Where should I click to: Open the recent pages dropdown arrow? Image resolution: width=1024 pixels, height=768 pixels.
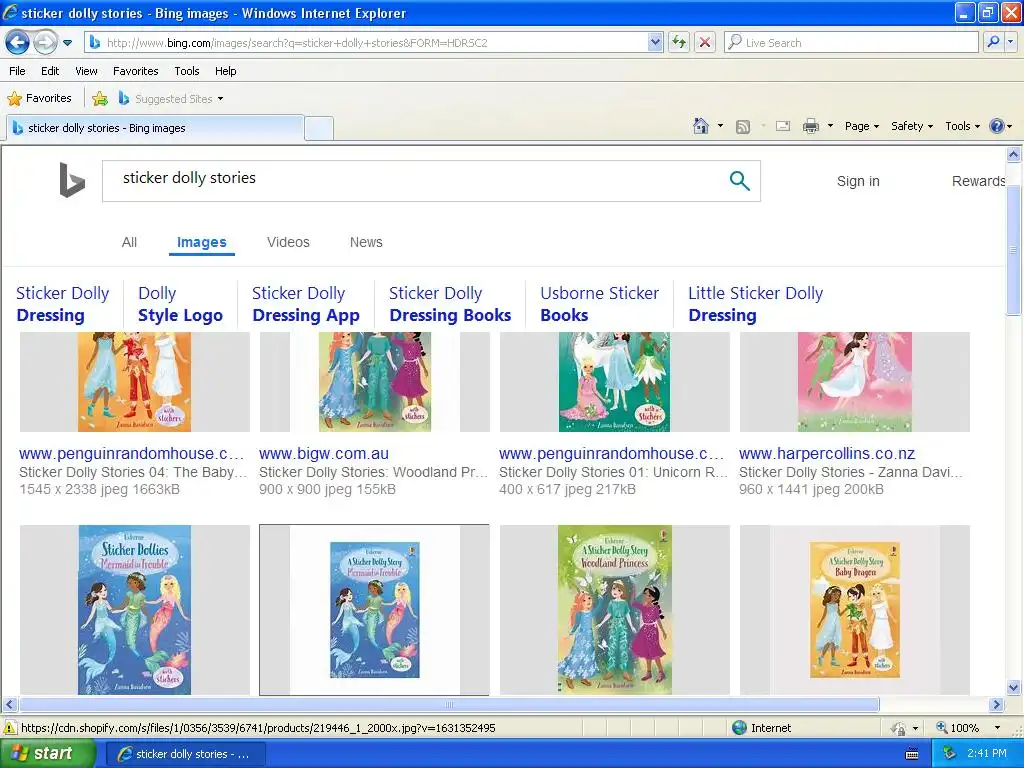67,43
